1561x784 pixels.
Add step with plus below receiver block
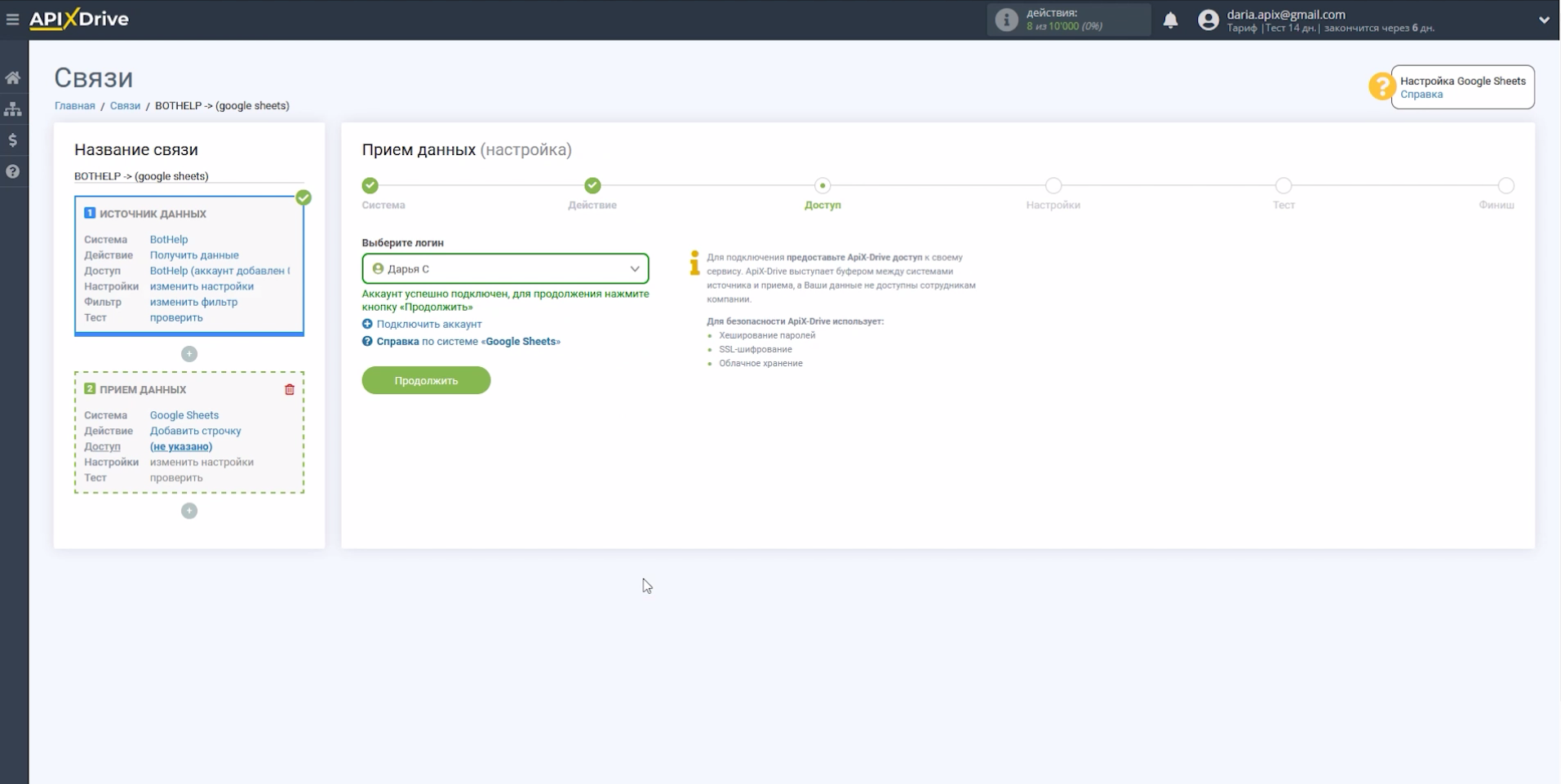pos(189,511)
